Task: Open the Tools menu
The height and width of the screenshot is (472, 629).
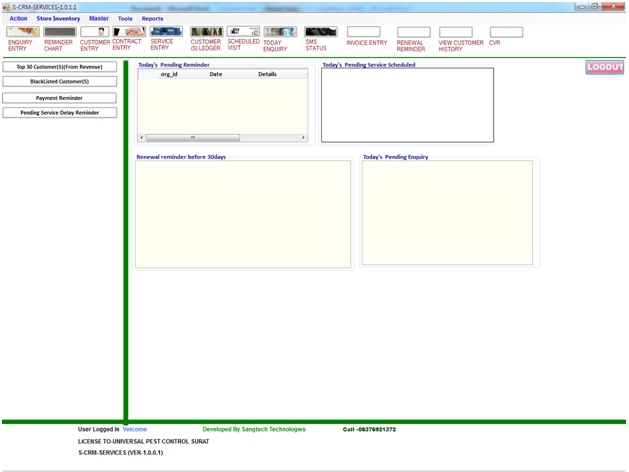Action: pyautogui.click(x=125, y=18)
